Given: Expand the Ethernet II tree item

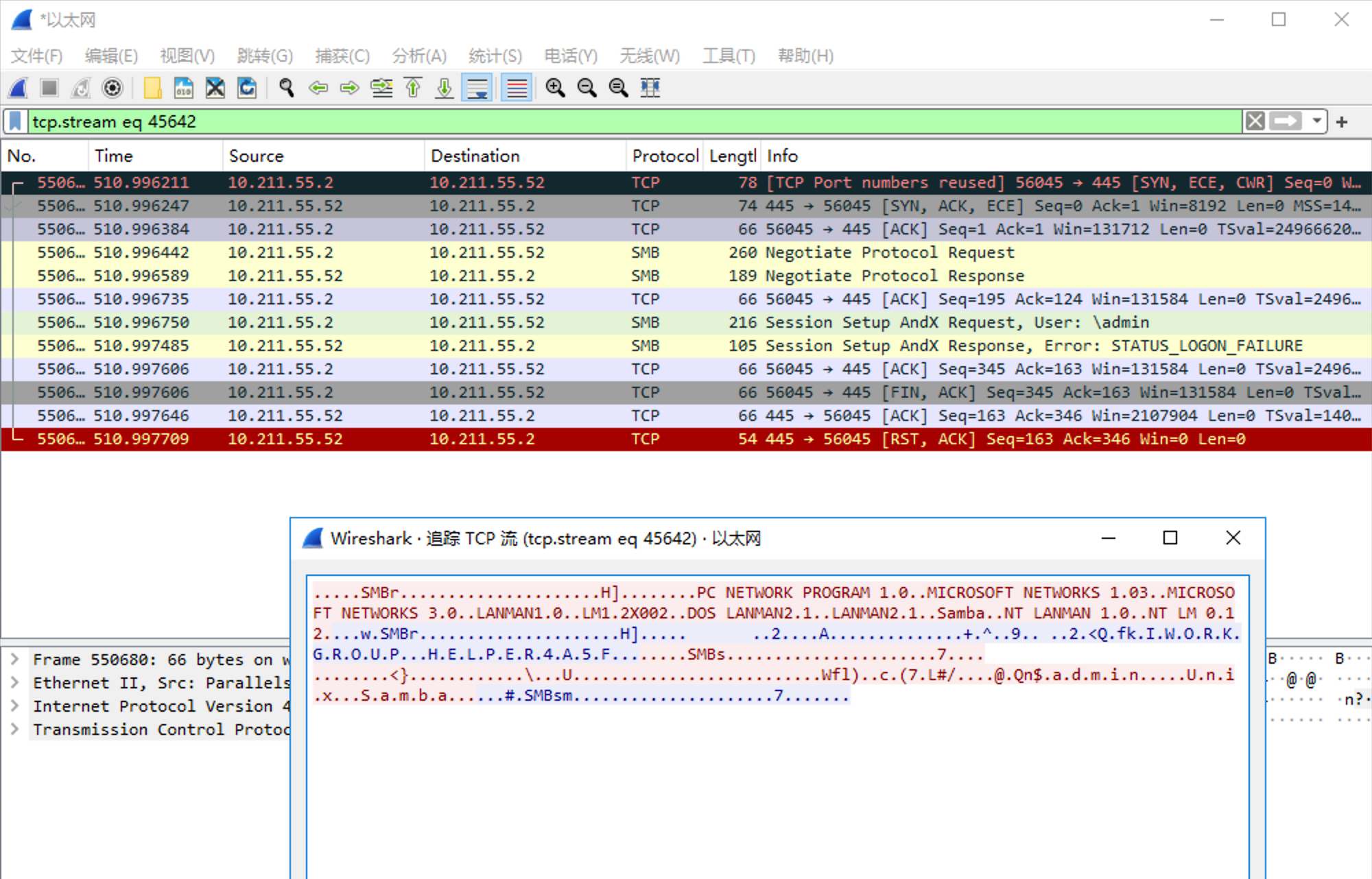Looking at the screenshot, I should tap(14, 682).
